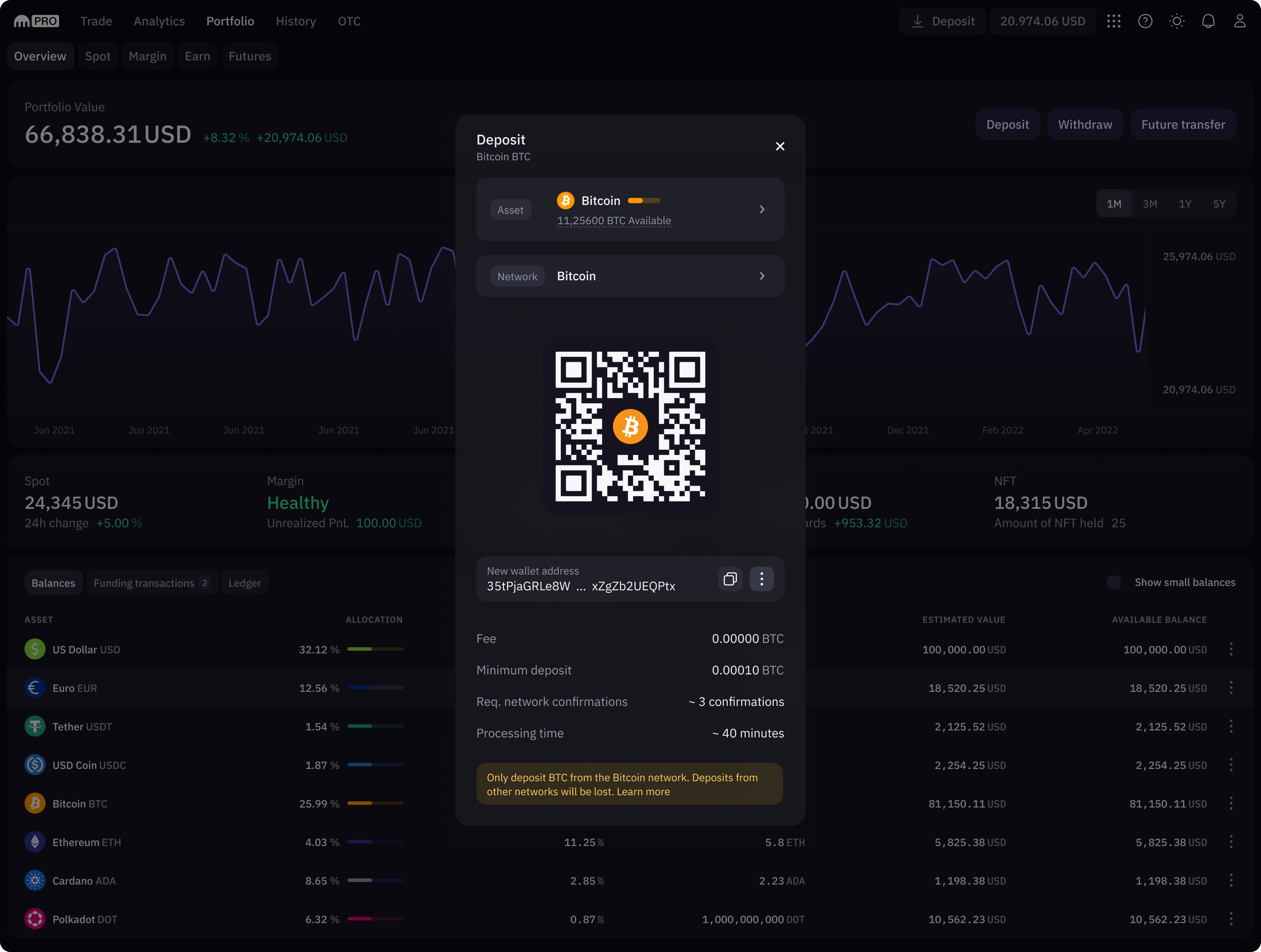Screen dimensions: 1261x952
Task: Open the Ledger tab
Action: click(x=245, y=582)
